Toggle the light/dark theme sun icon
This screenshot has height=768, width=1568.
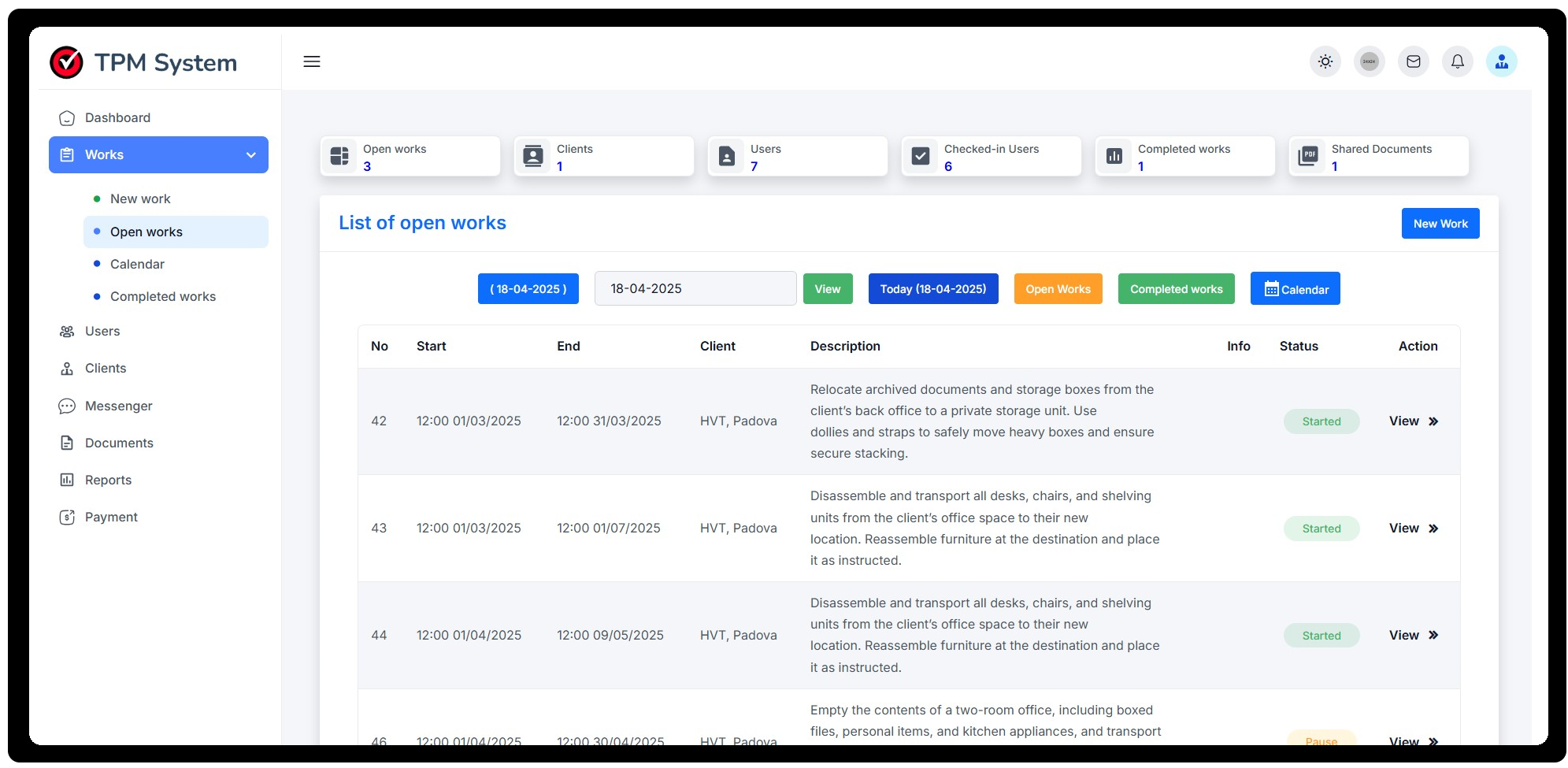[1325, 61]
